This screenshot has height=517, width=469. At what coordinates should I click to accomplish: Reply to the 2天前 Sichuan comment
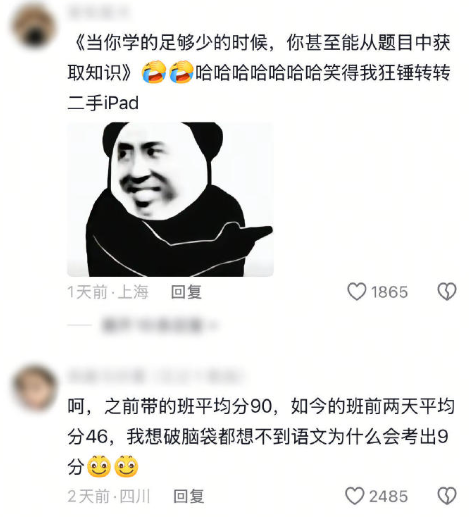point(188,496)
